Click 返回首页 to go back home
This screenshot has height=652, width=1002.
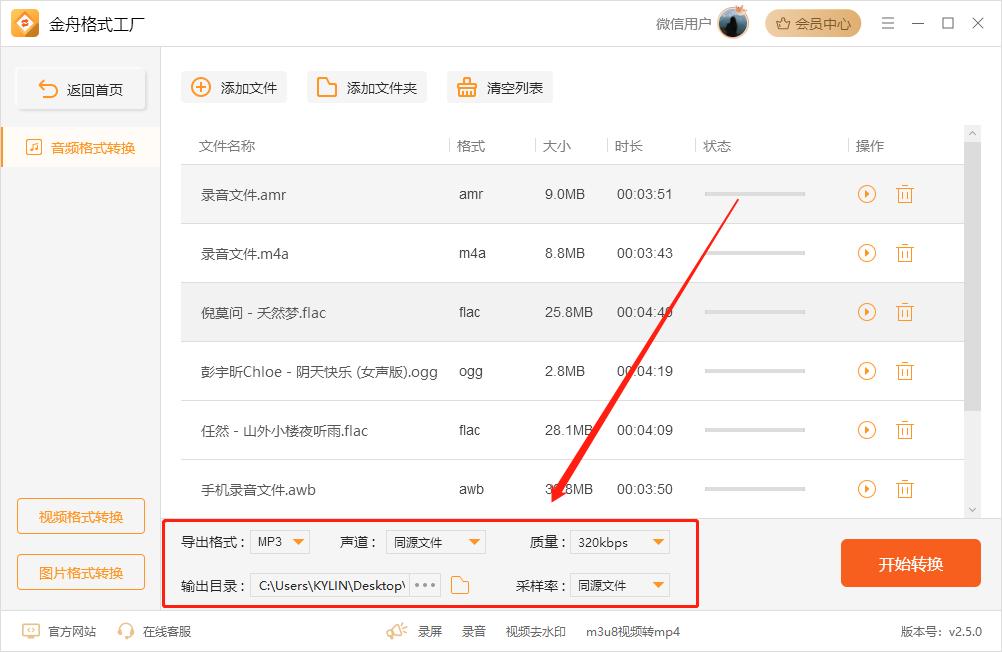coord(80,88)
